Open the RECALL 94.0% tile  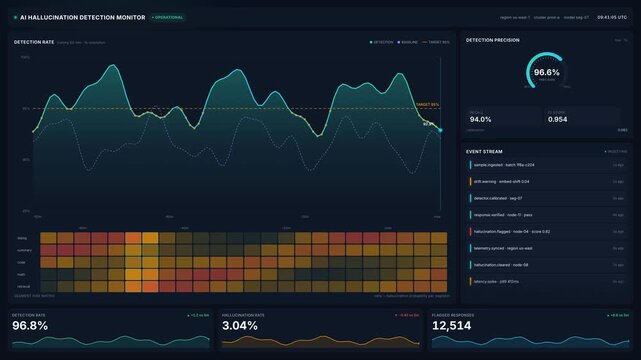click(503, 117)
